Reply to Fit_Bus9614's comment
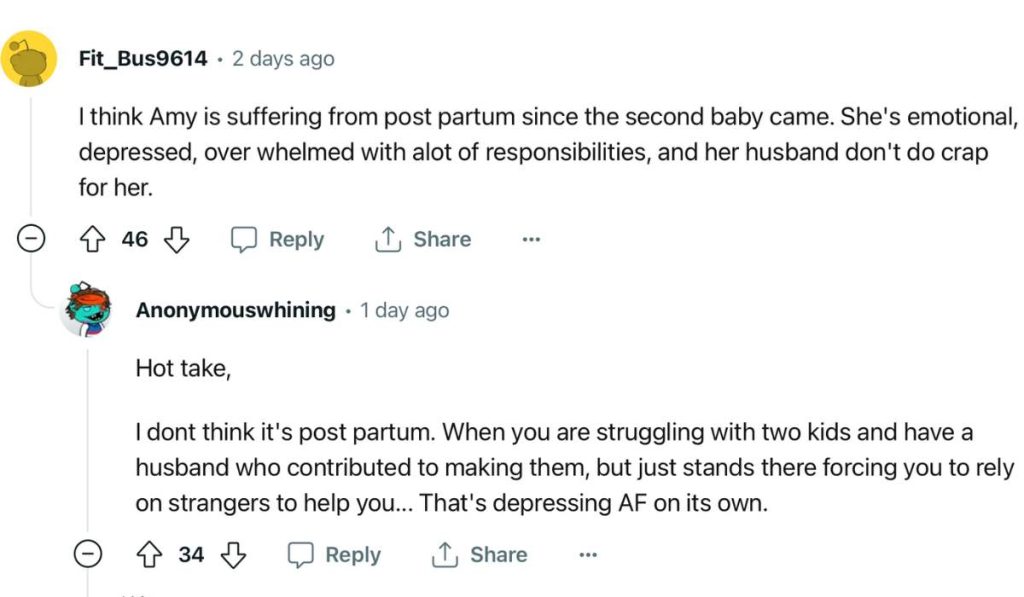 pyautogui.click(x=278, y=240)
